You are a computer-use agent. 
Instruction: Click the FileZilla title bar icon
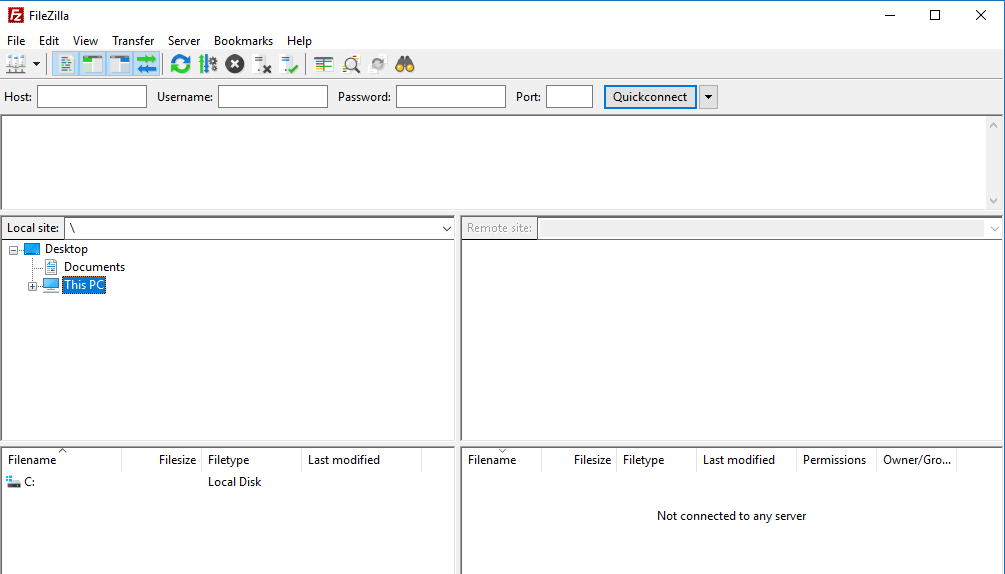(x=15, y=15)
